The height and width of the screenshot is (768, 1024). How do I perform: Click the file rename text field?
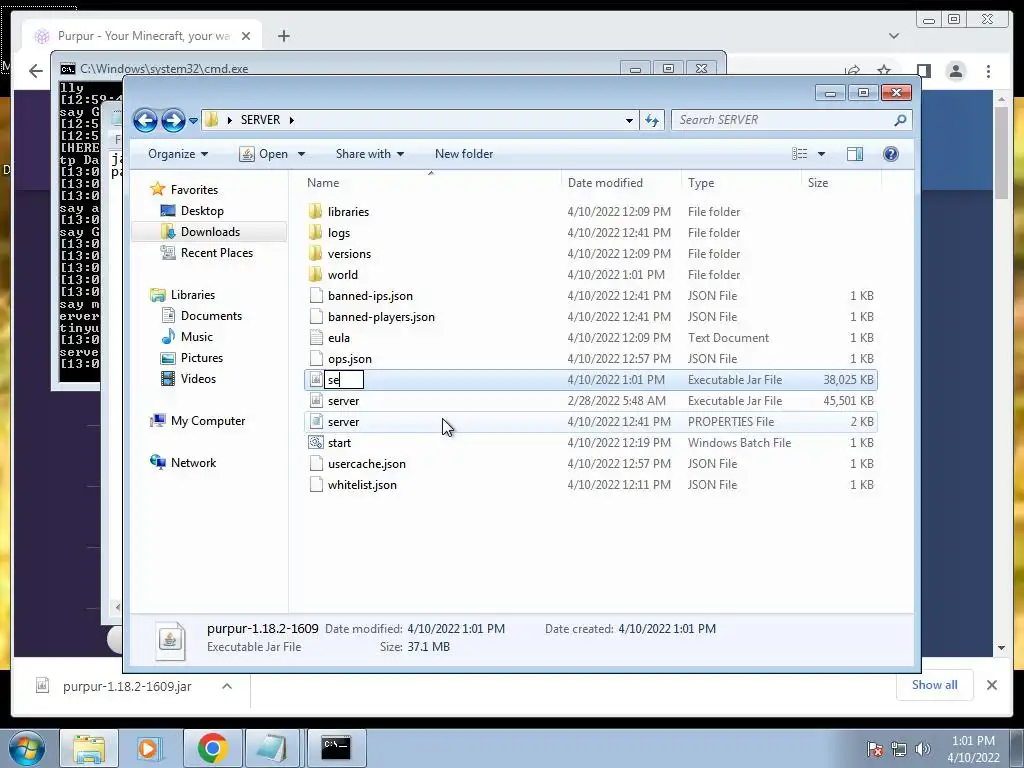[344, 379]
